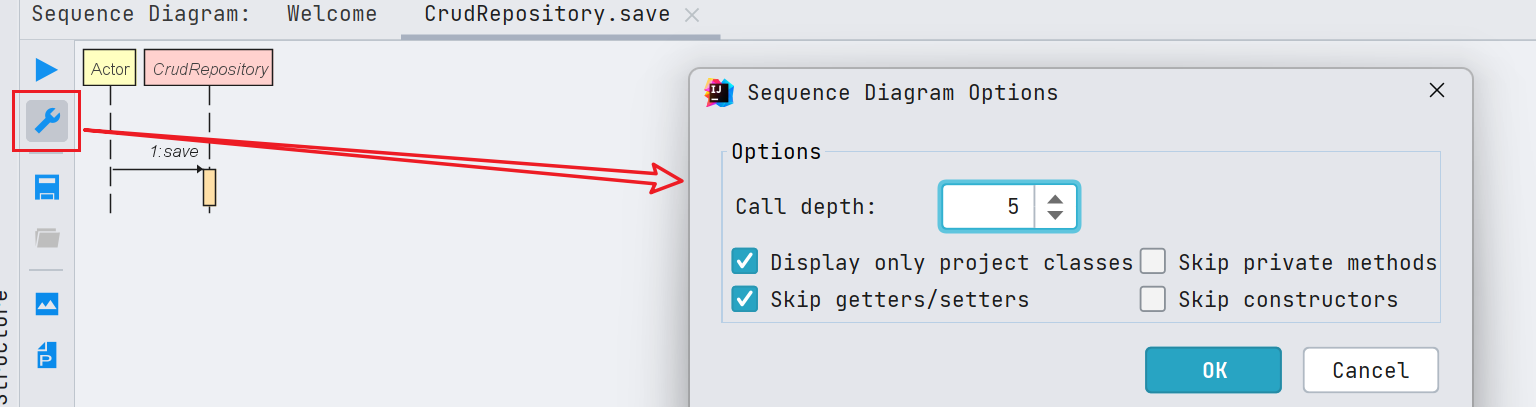Select the CrudRepository lifeline box
The image size is (1536, 407).
(209, 69)
